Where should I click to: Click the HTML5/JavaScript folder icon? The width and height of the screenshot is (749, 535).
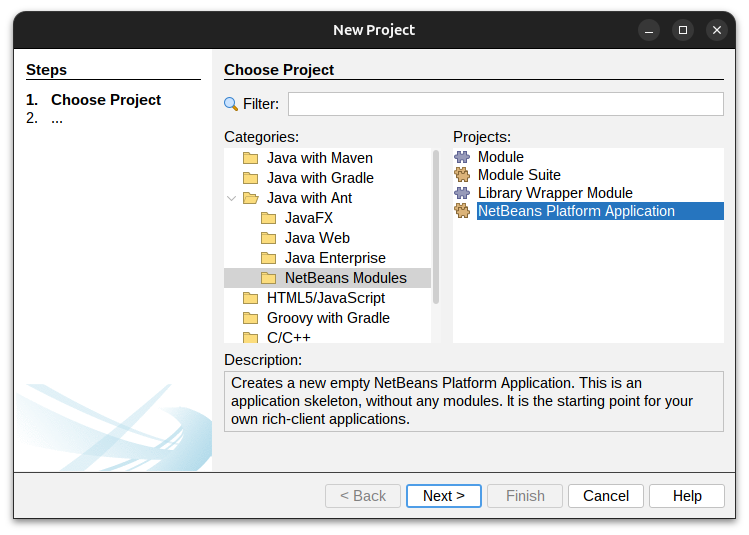(x=250, y=298)
